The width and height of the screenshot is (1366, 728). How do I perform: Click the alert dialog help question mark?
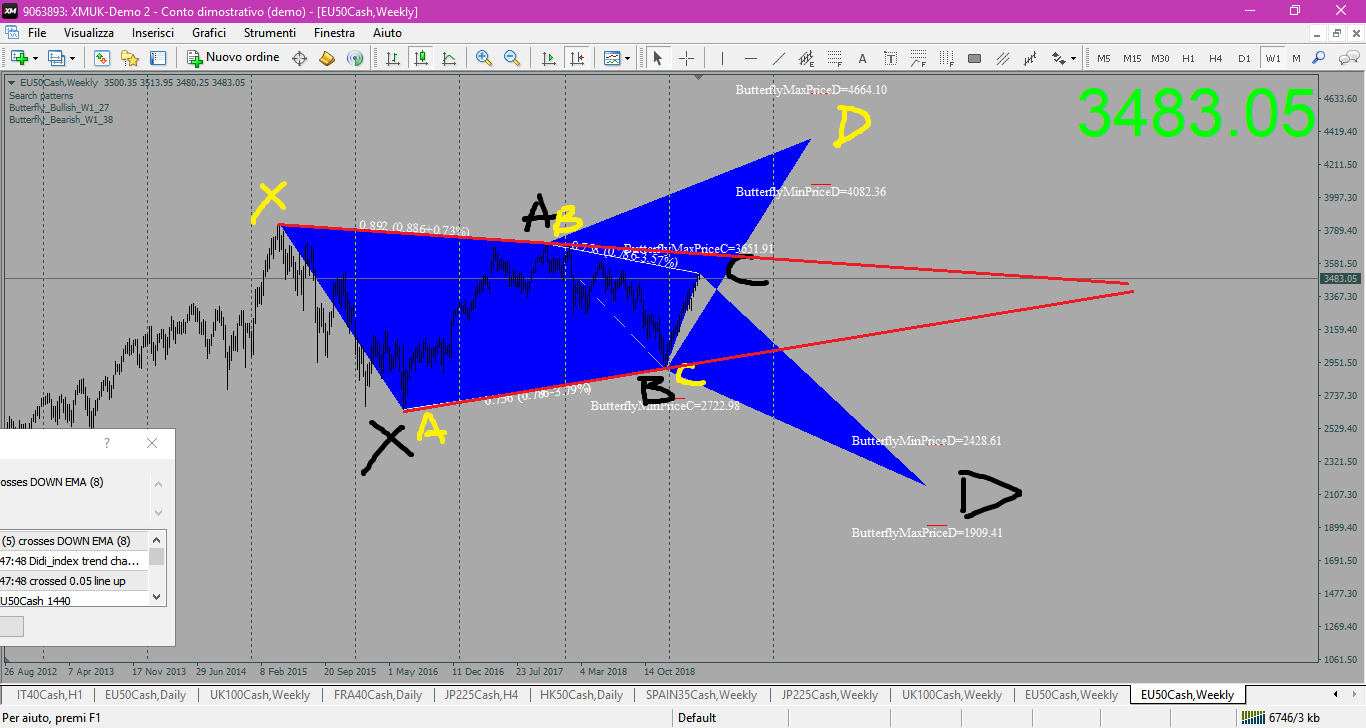[107, 443]
